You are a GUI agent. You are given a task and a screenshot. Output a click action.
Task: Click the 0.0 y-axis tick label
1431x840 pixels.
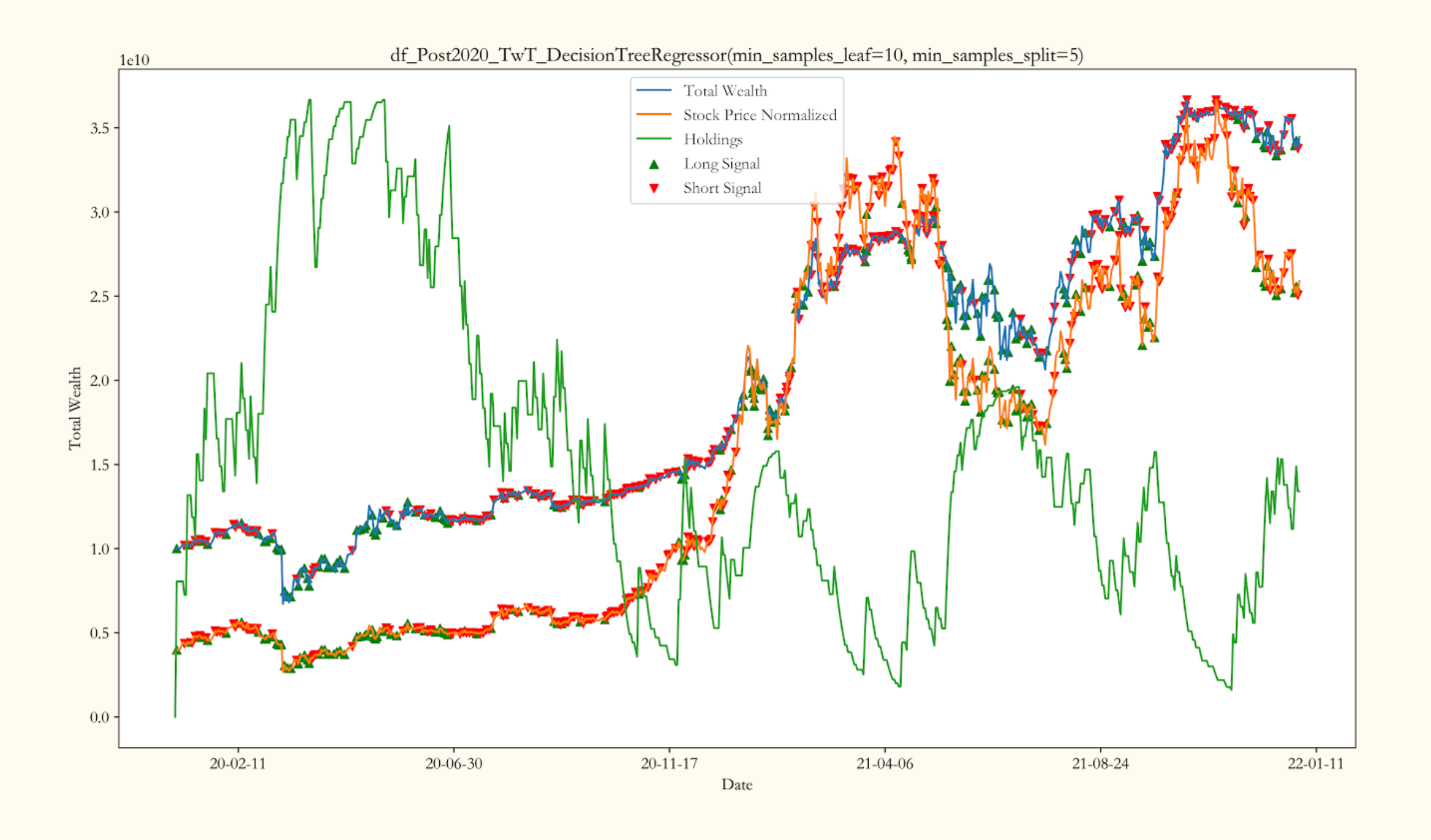click(100, 717)
